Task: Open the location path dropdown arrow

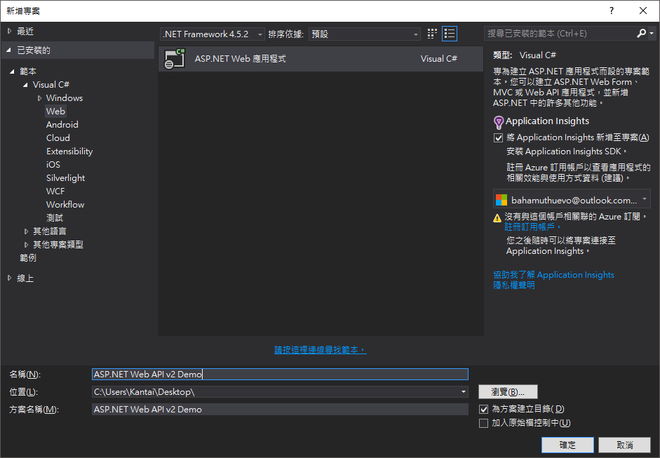Action: point(463,392)
